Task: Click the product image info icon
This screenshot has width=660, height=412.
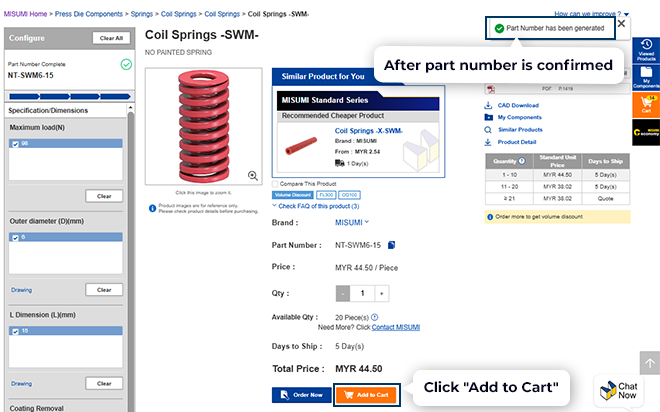Action: pos(152,208)
